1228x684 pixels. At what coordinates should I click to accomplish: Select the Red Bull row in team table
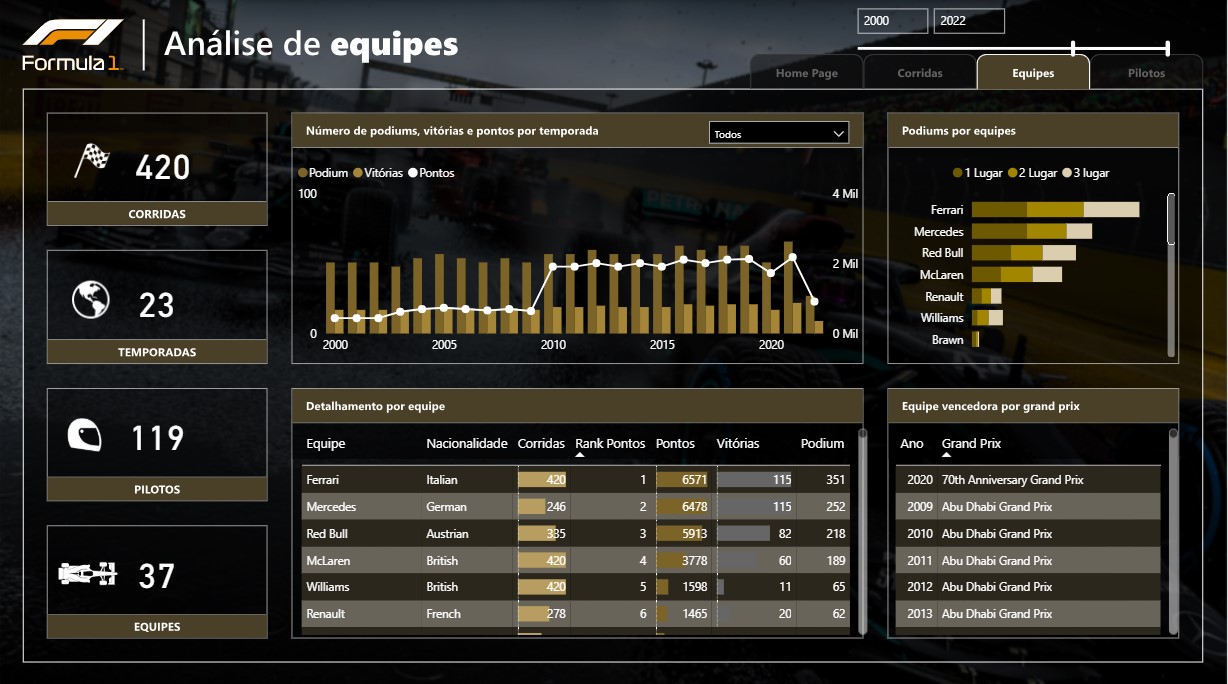[576, 534]
